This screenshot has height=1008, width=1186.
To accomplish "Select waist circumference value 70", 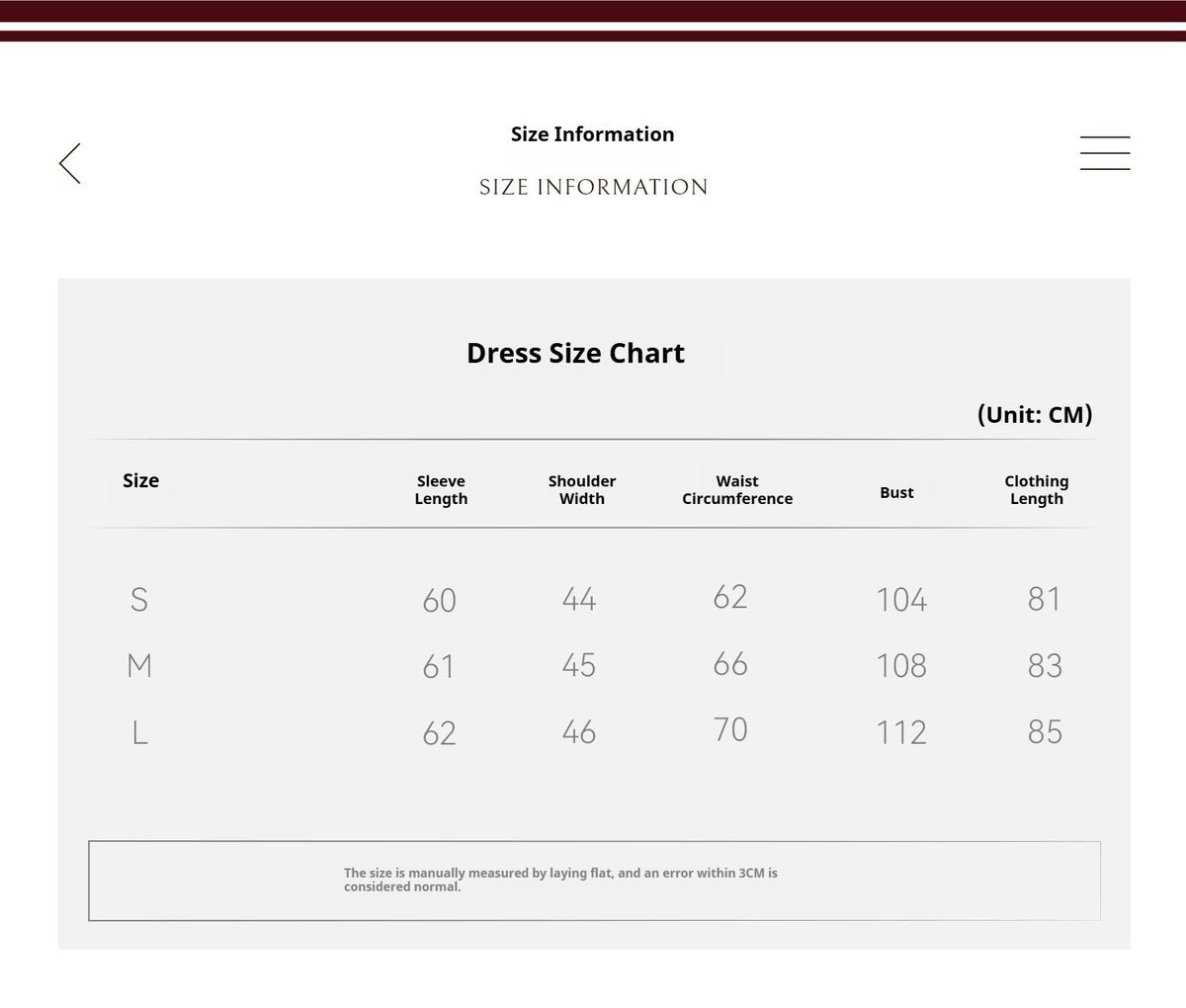I will coord(730,729).
